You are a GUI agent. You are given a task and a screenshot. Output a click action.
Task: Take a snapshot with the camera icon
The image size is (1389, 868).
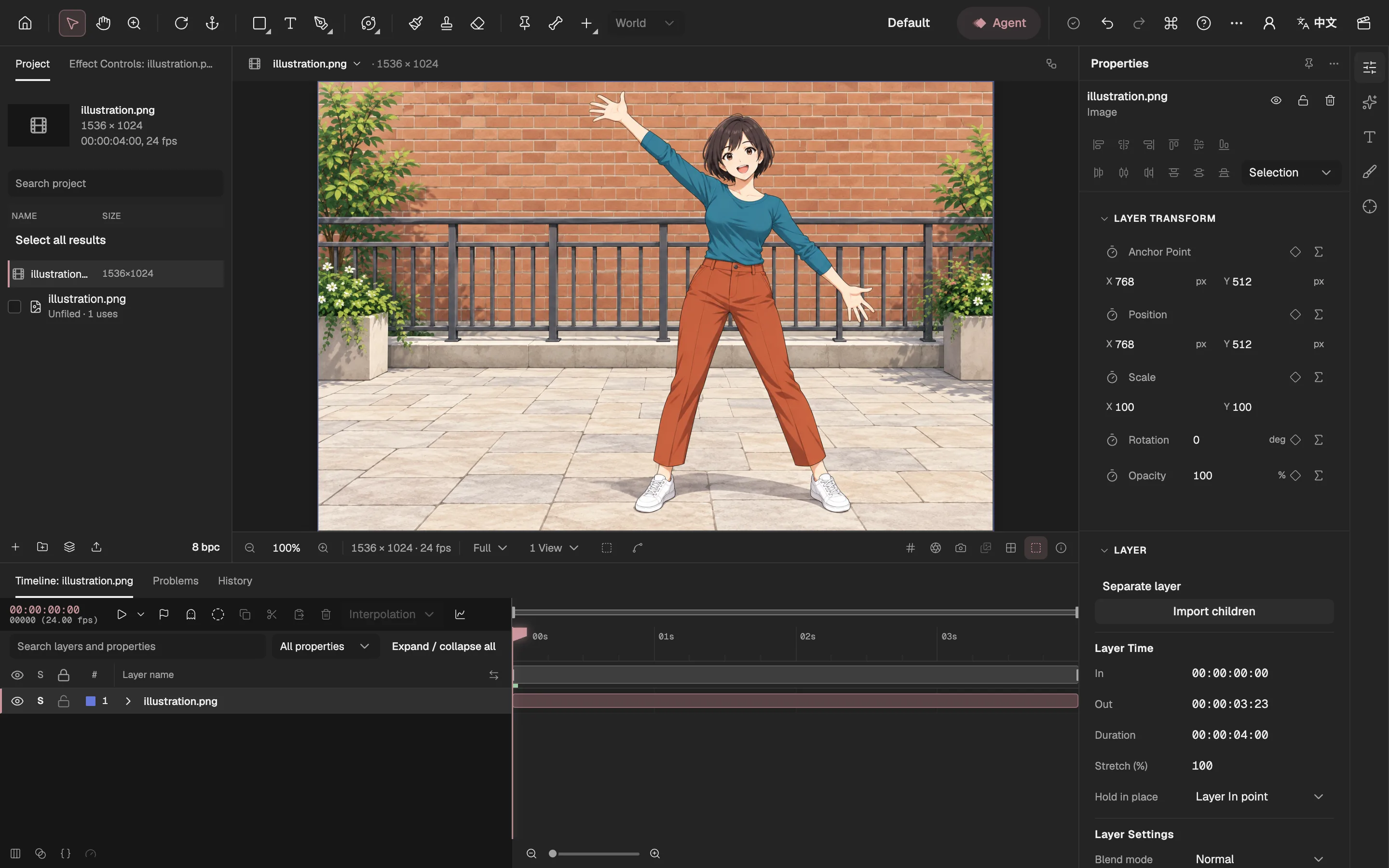960,548
